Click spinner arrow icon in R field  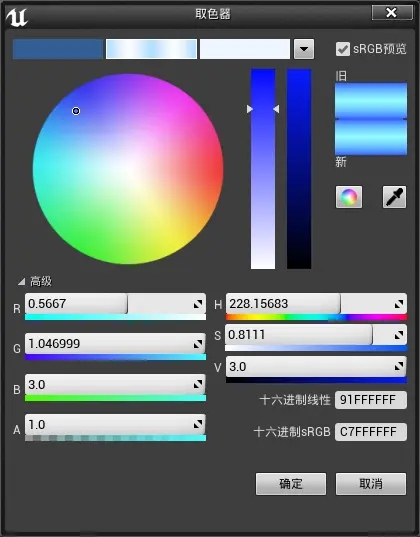pyautogui.click(x=198, y=304)
